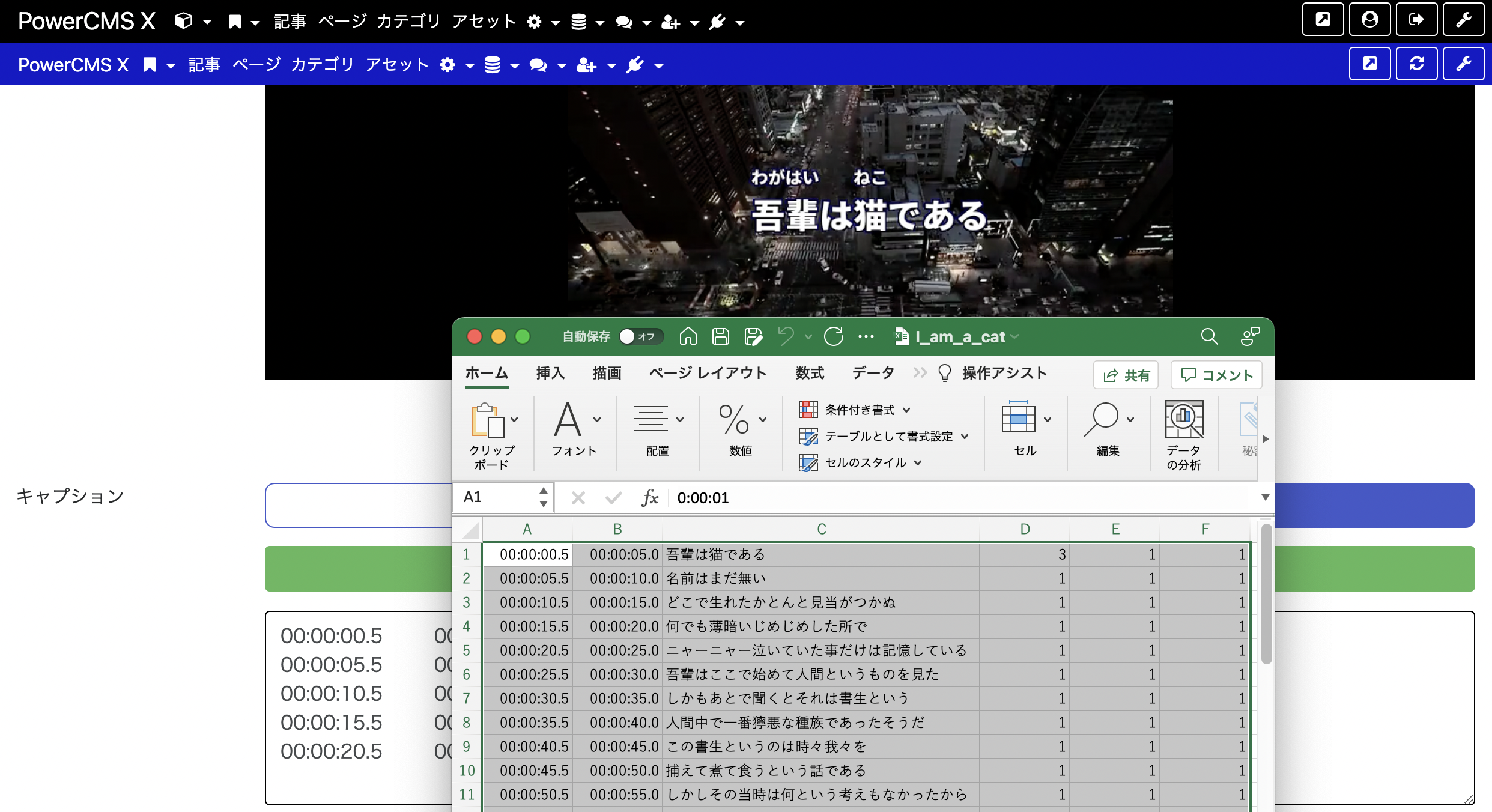Open データの分析 in the Excel ribbon
Viewport: 1492px width, 812px height.
coord(1183,432)
